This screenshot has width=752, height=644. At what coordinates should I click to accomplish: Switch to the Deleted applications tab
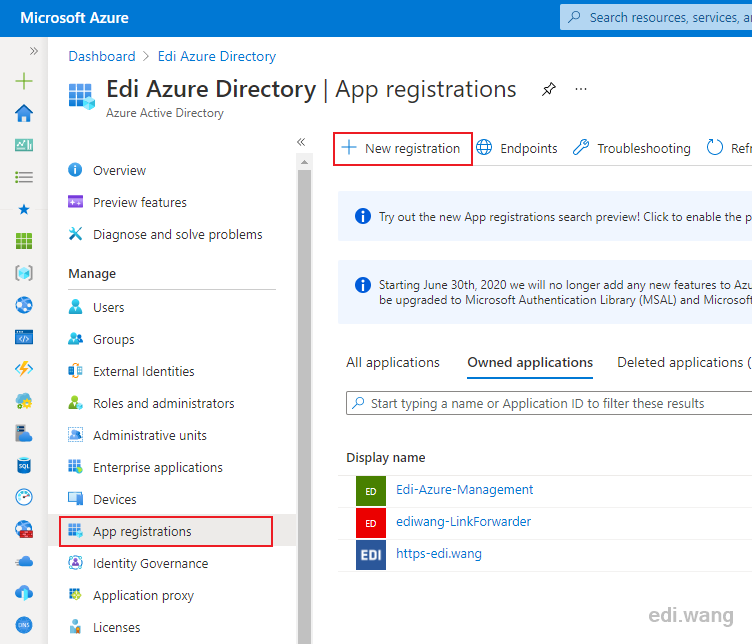tap(684, 363)
